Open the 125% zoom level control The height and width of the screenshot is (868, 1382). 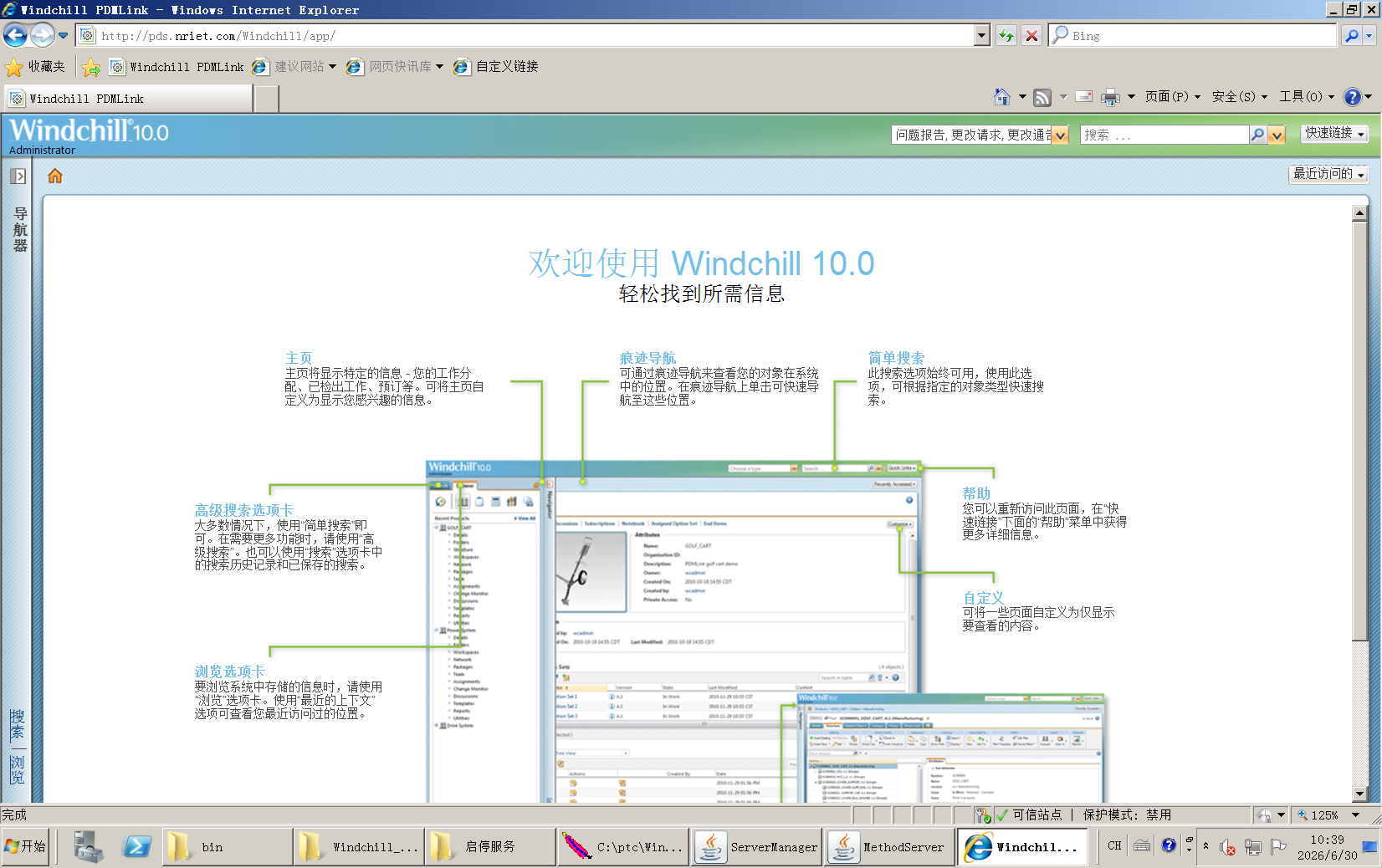tap(1330, 815)
